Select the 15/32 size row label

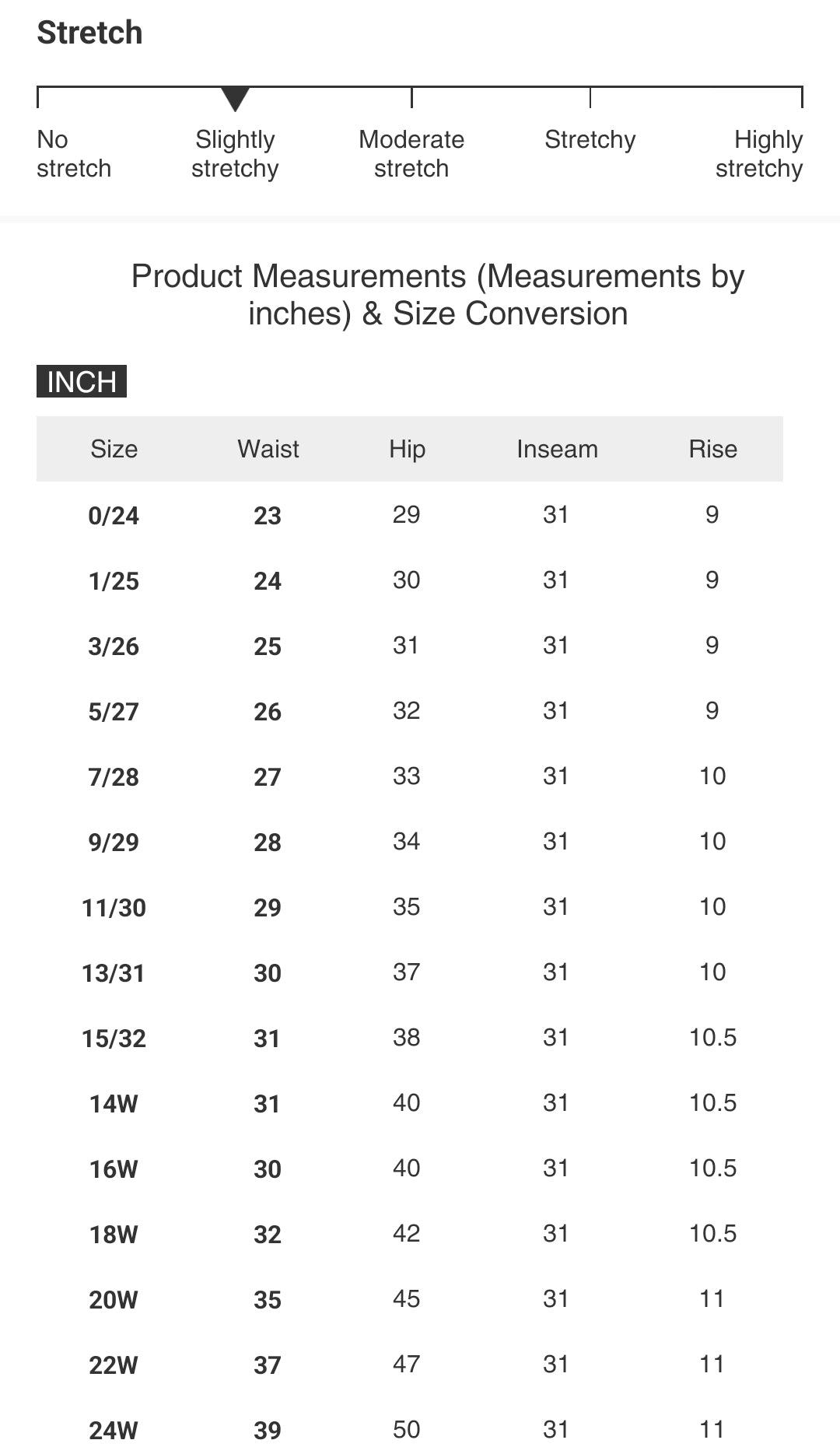[114, 1038]
